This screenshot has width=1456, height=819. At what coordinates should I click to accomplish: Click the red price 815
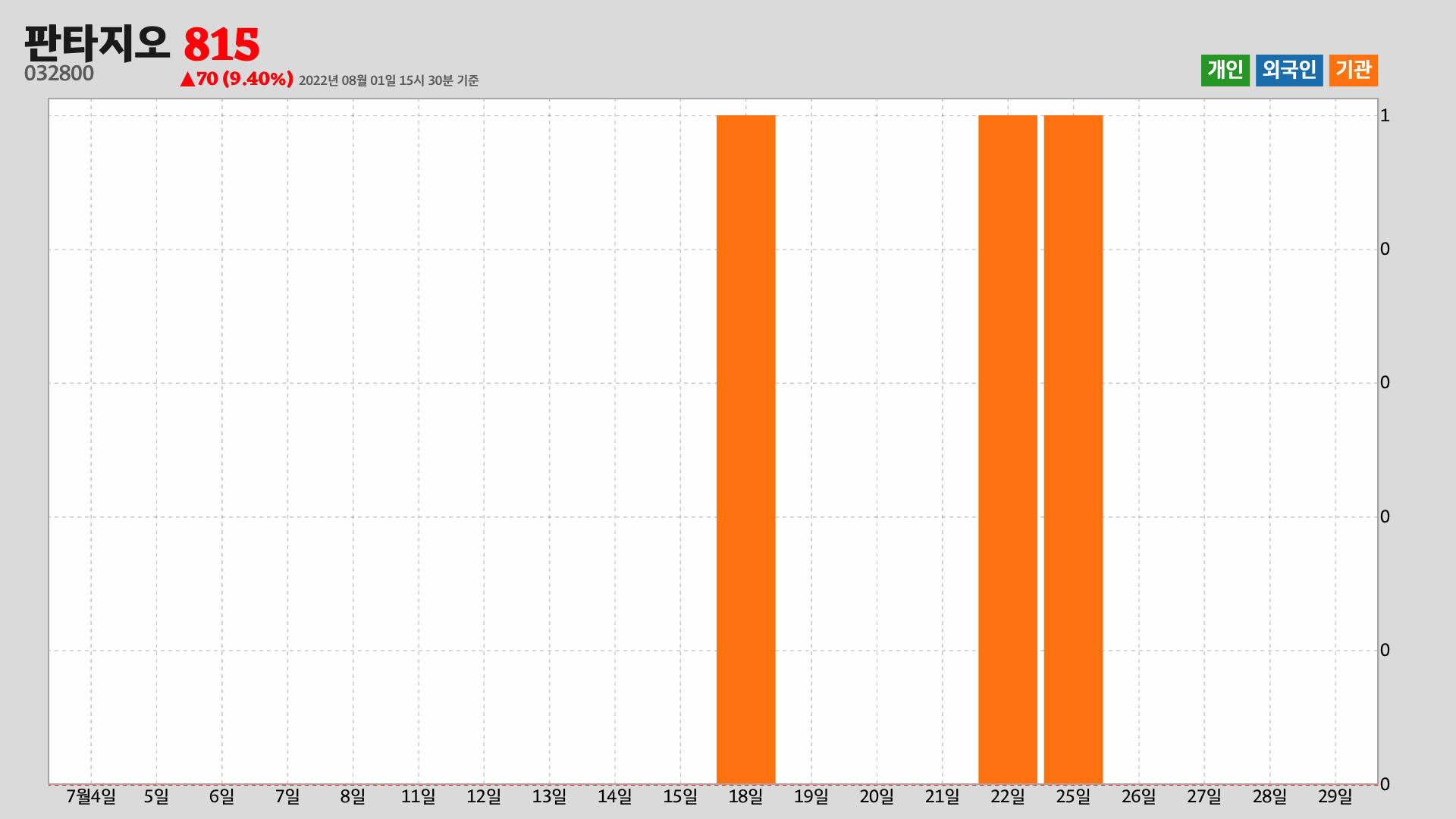click(x=221, y=45)
